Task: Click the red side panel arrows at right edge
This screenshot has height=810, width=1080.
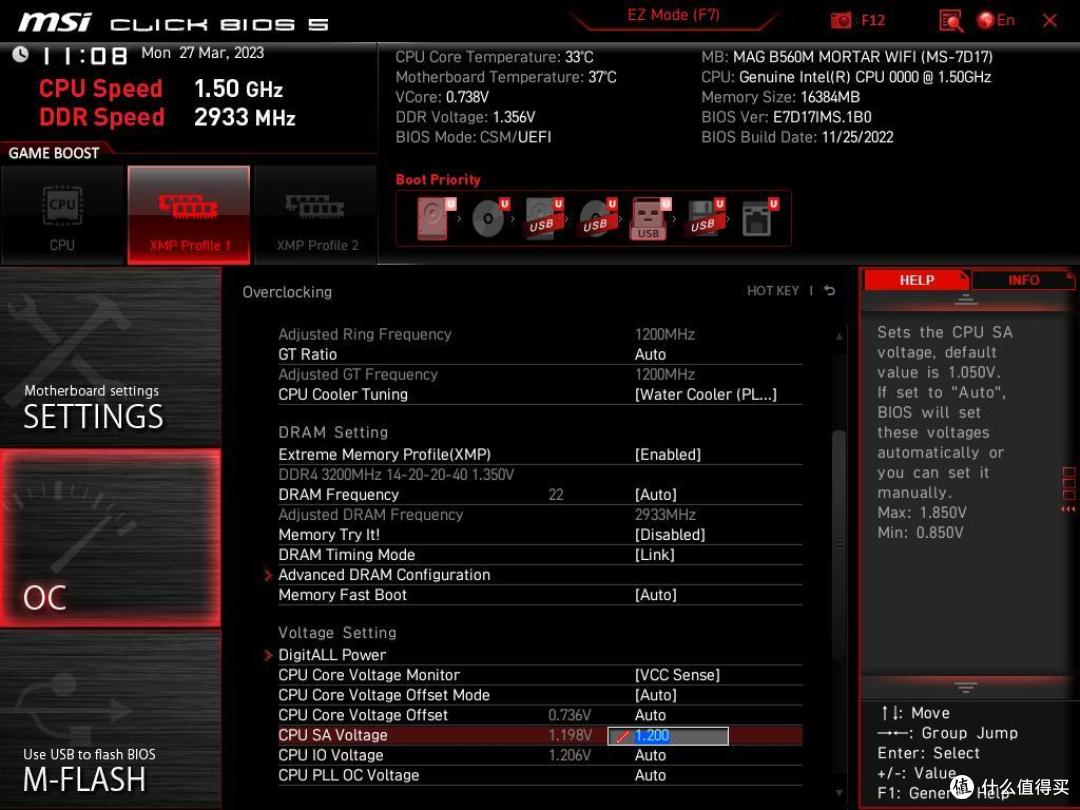Action: (1068, 509)
